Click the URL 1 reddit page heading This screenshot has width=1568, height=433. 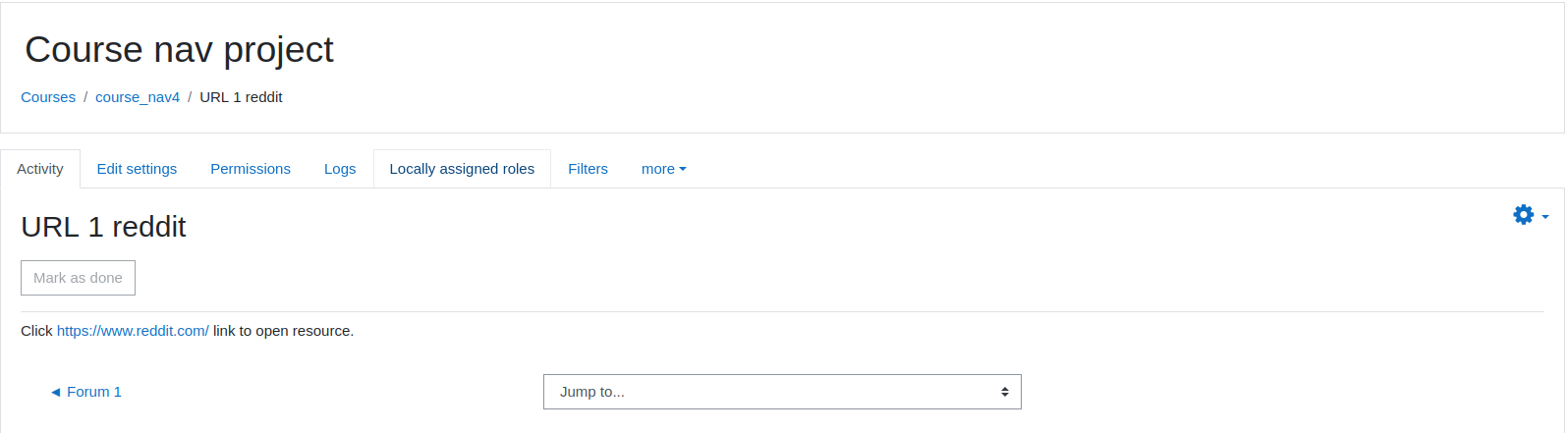pos(103,227)
